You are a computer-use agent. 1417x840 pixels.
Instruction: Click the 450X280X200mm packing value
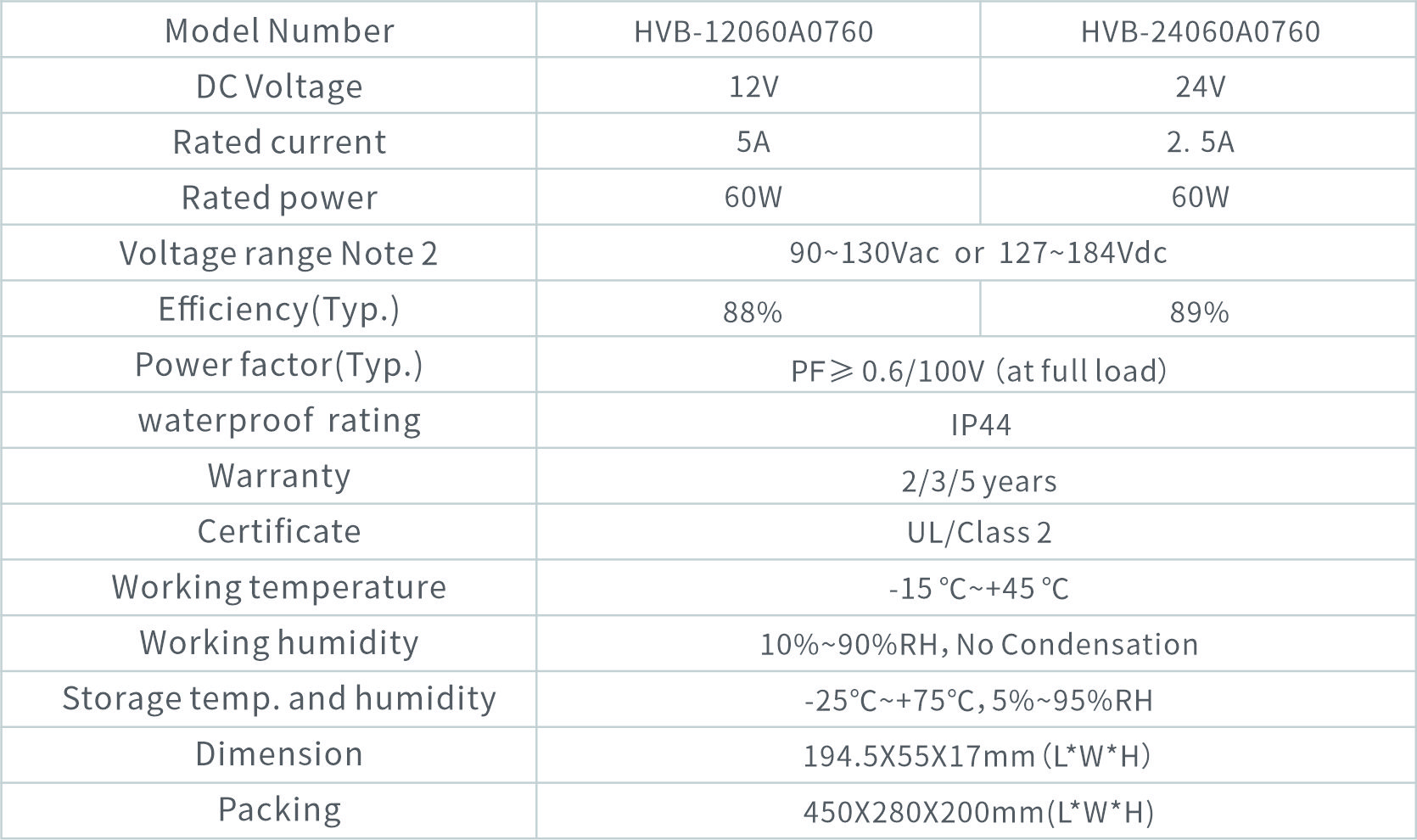[x=978, y=812]
